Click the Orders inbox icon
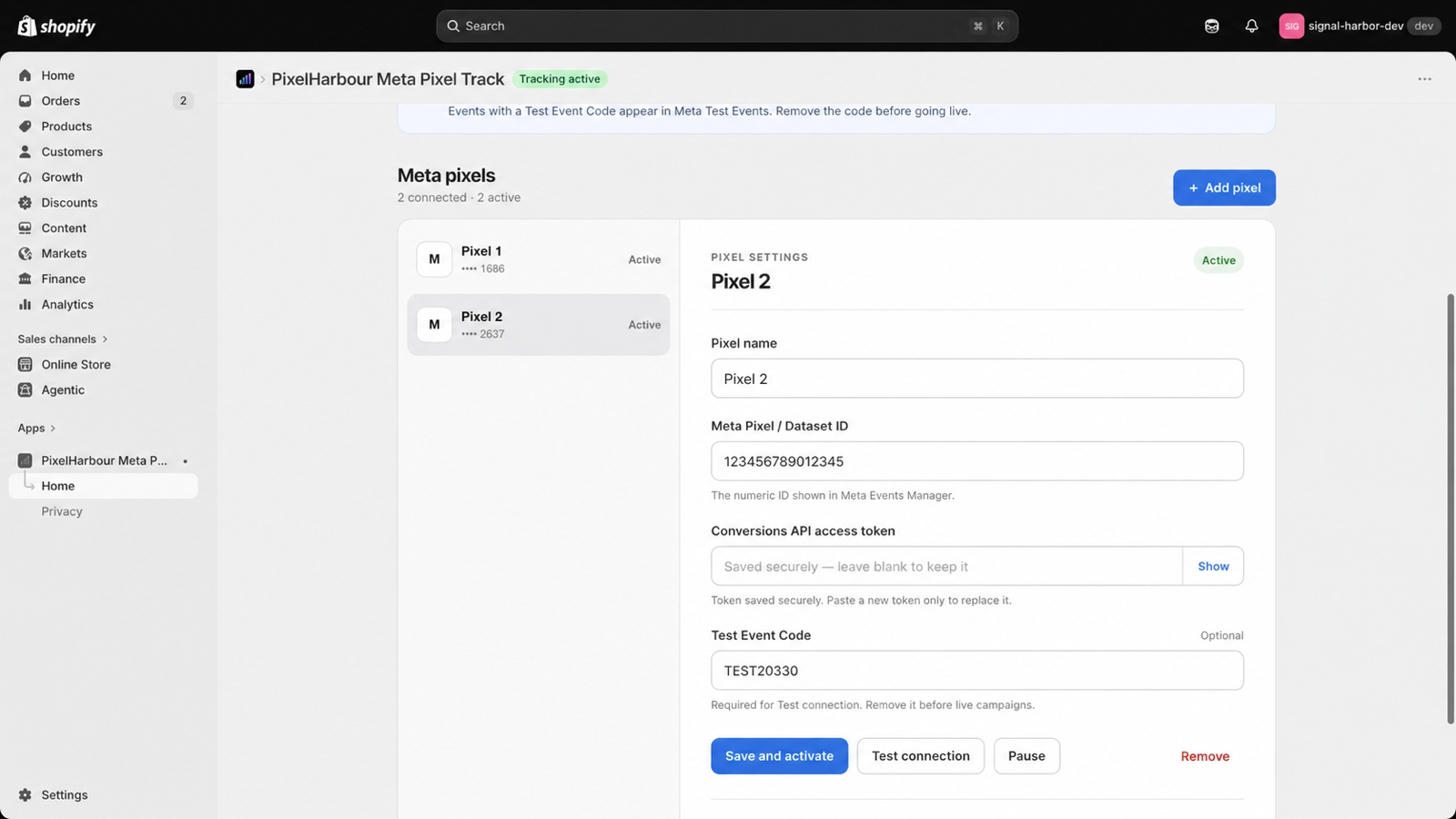 click(x=25, y=101)
